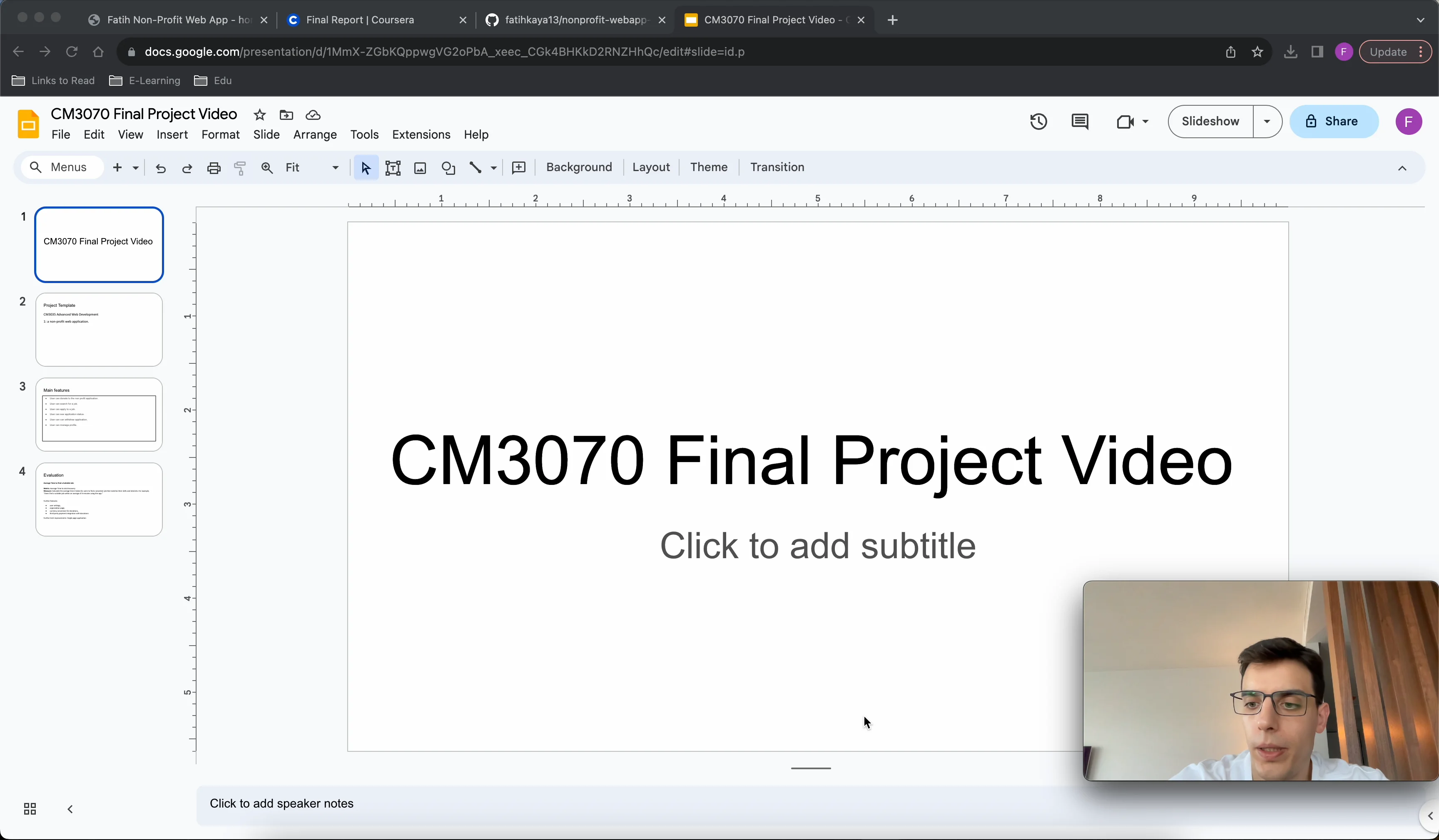Open the Insert comment icon

[x=518, y=167]
